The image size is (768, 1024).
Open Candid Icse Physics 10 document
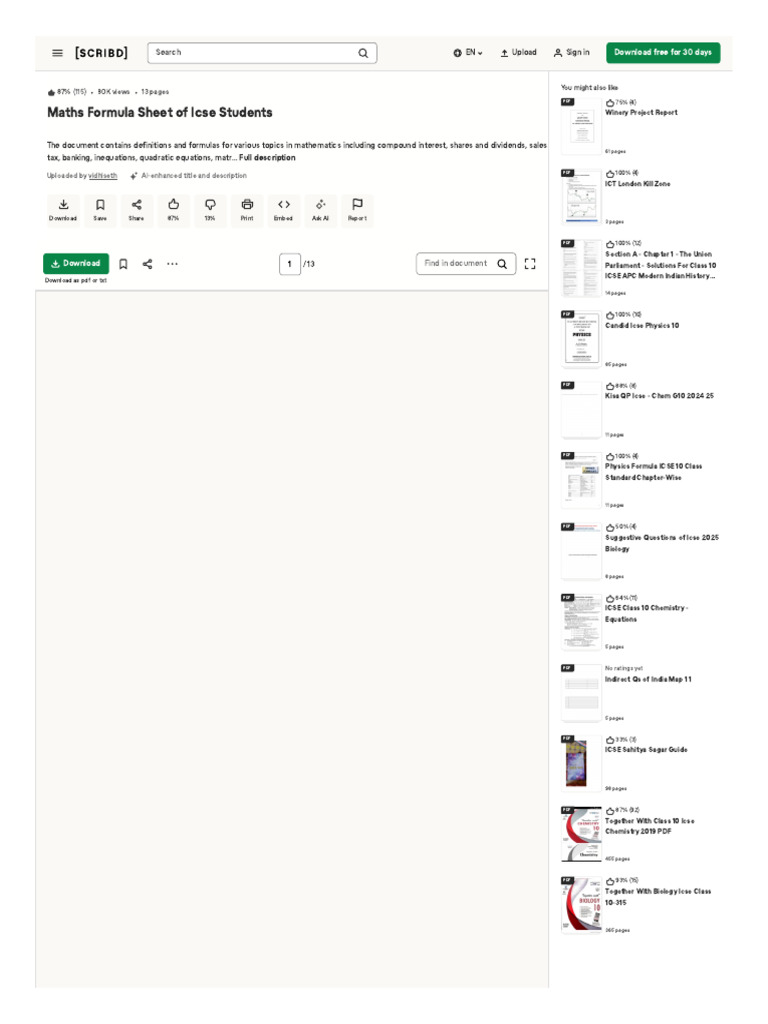click(x=642, y=325)
